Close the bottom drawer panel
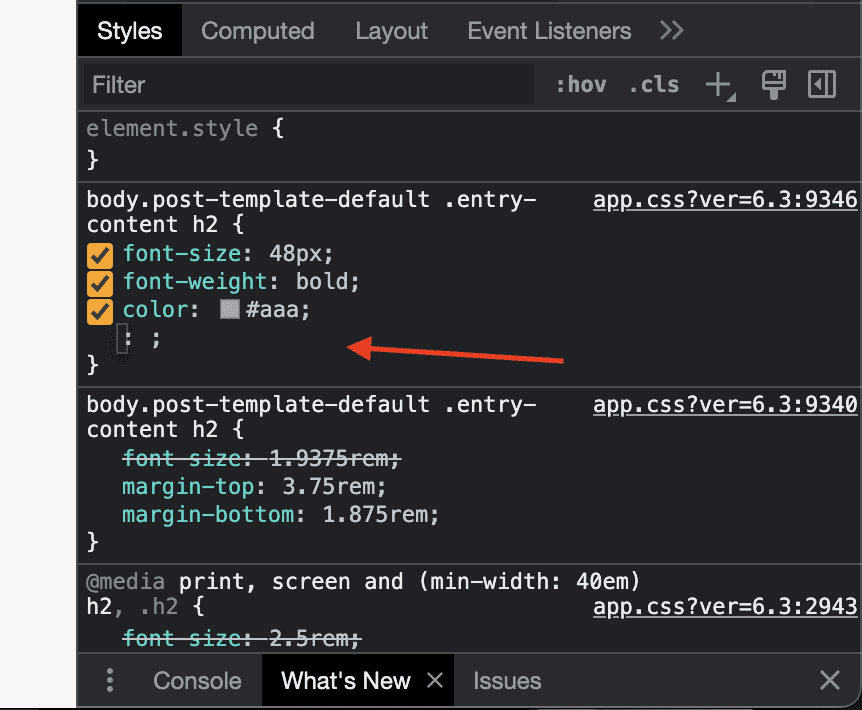The height and width of the screenshot is (710, 862). [830, 680]
